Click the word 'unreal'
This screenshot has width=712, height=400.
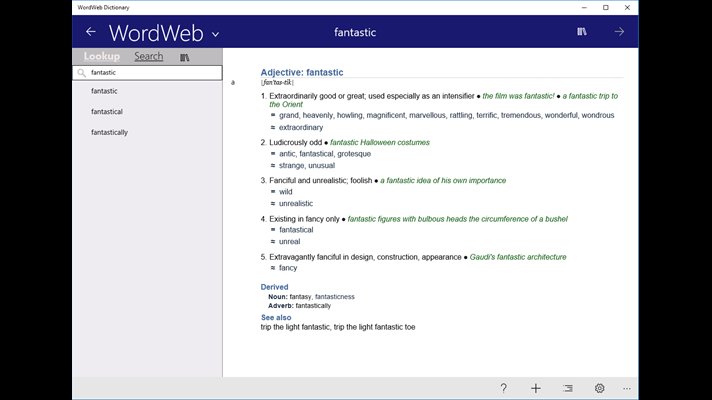point(290,242)
